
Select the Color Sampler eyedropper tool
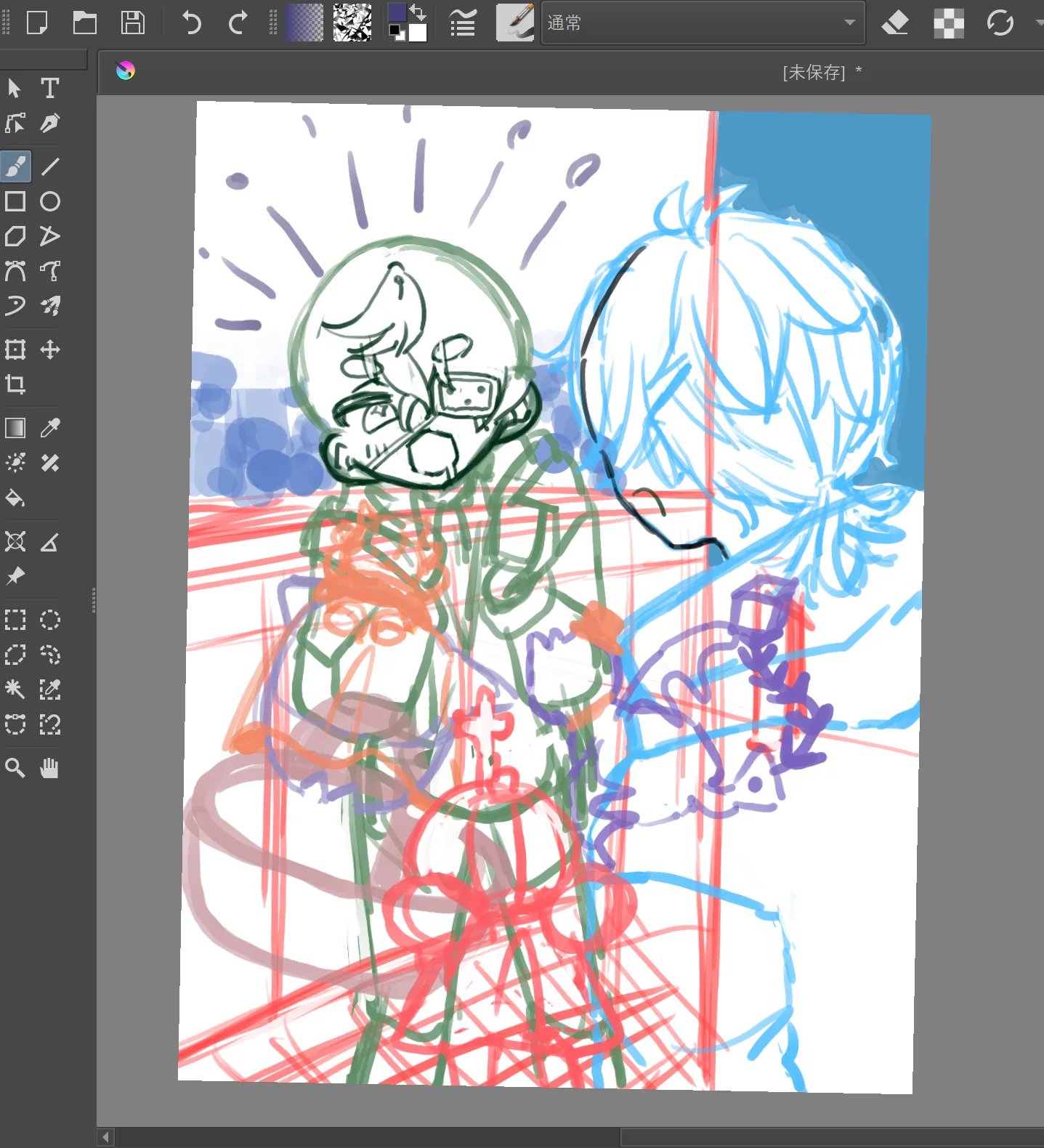click(x=50, y=428)
